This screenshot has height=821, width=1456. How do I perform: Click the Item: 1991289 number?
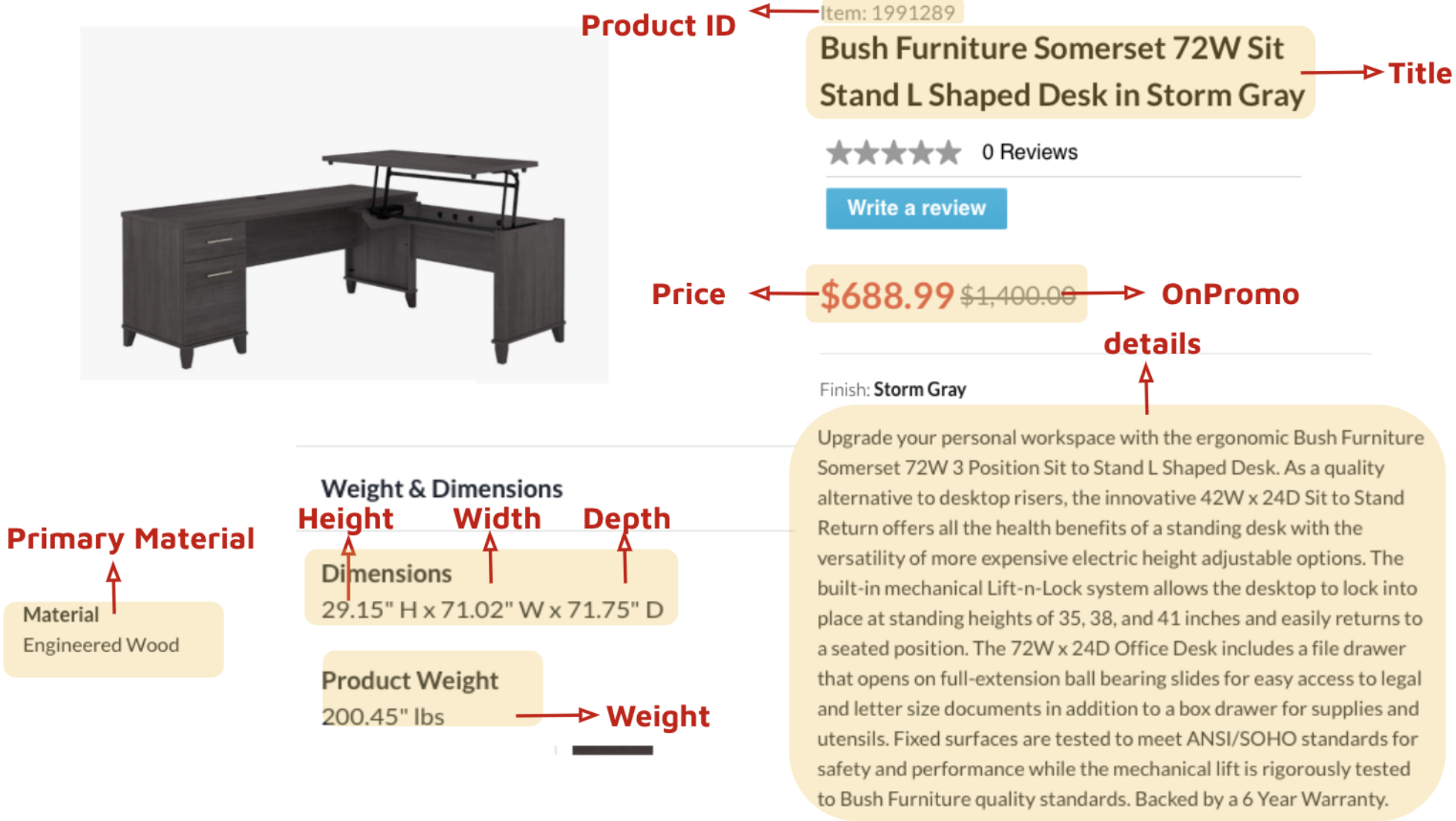pos(887,13)
